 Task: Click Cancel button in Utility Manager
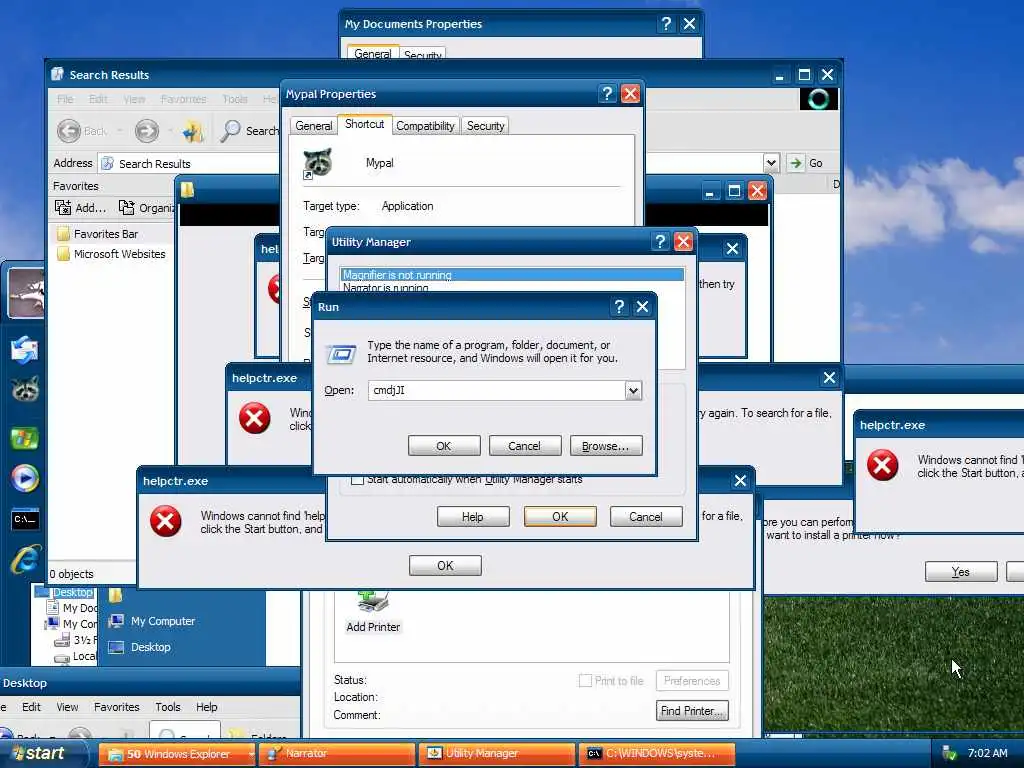[x=646, y=517]
